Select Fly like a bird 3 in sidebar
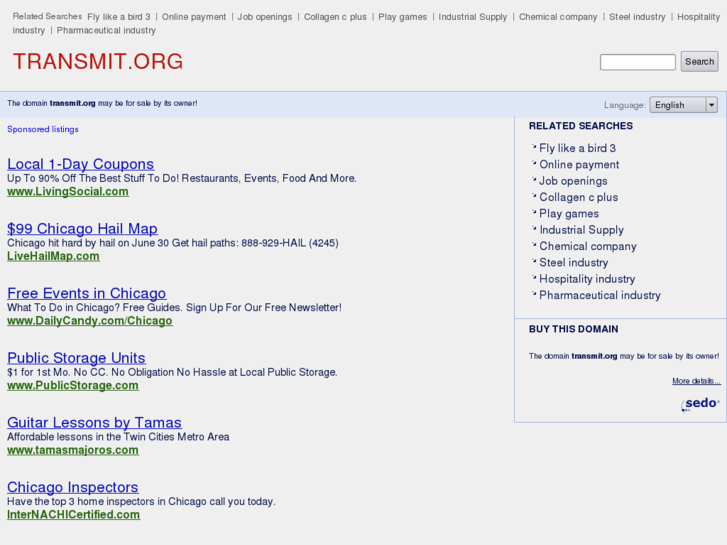The image size is (727, 545). (x=577, y=148)
